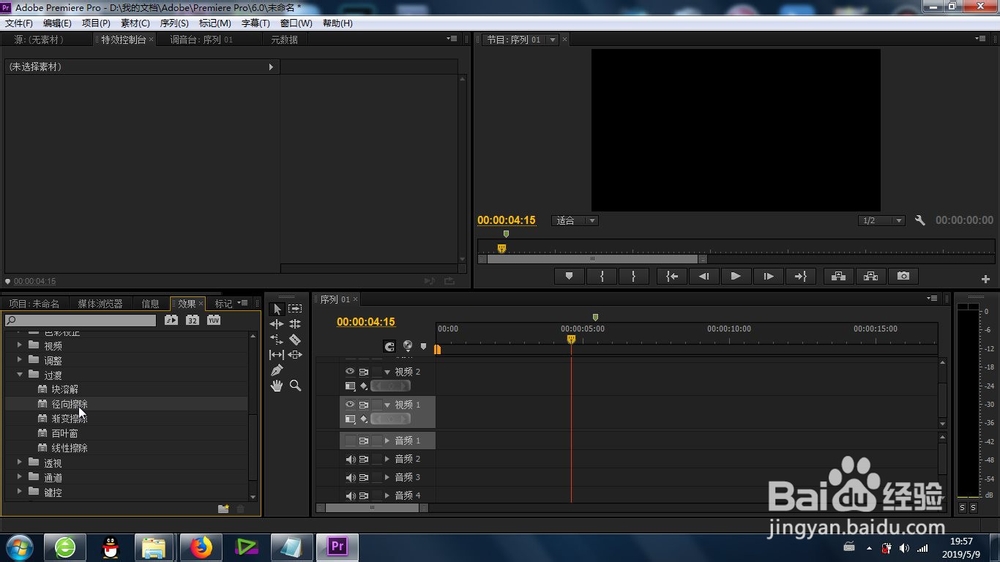Click the program monitor playhead marker
The height and width of the screenshot is (562, 1000).
[x=502, y=248]
